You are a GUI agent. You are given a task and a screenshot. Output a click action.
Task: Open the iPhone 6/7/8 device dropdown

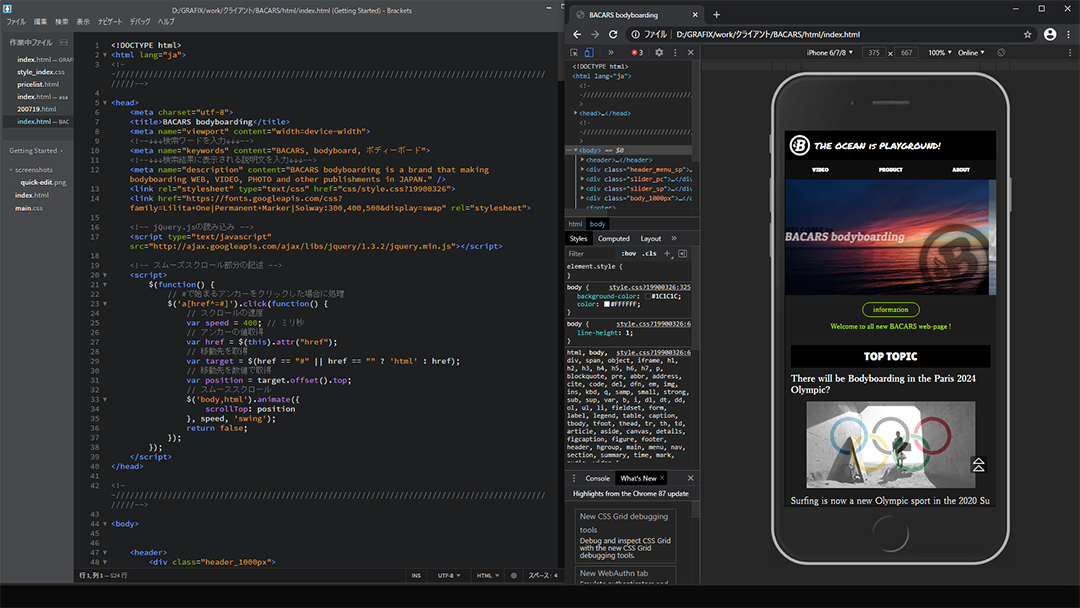[828, 52]
